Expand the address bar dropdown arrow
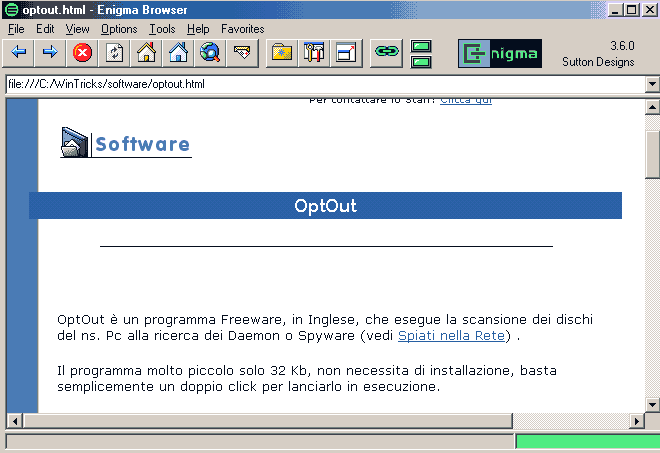Screen dimensions: 660x453 [x=652, y=84]
